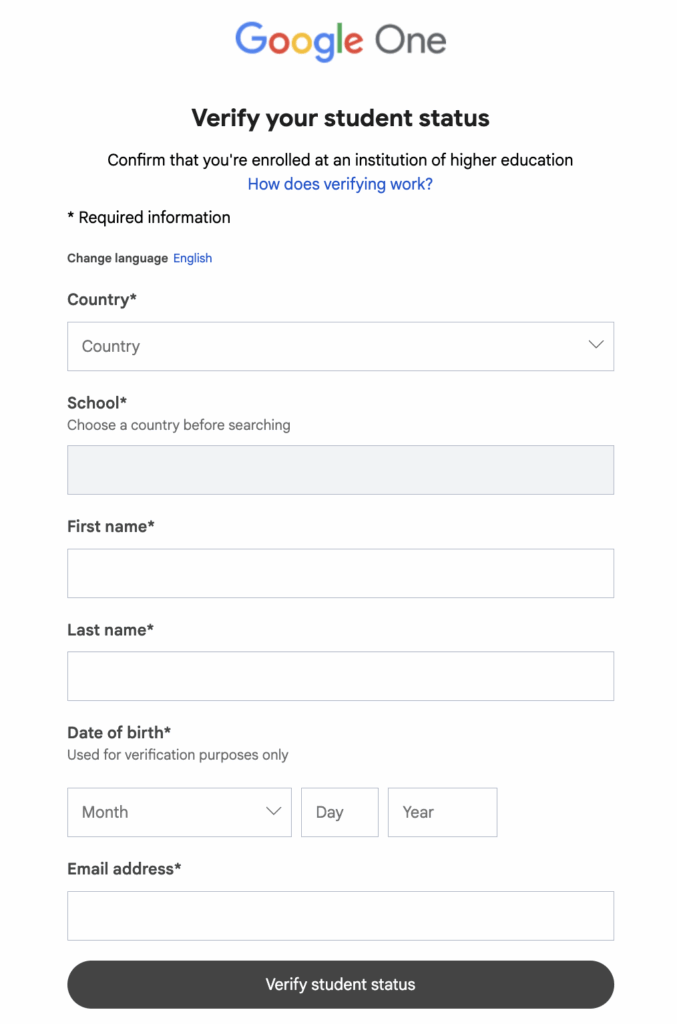Screen dimensions: 677x1024
Task: Open the Country combo box
Action: (340, 346)
